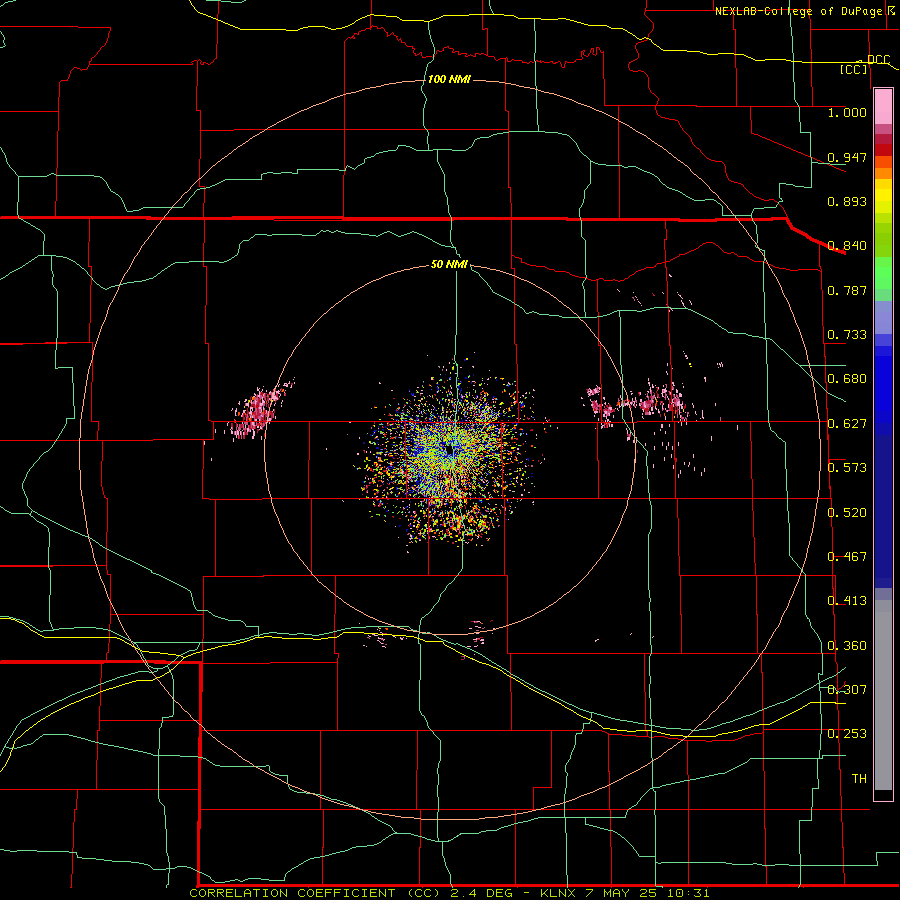
Task: Click the 0.253 scale value
Action: [847, 734]
